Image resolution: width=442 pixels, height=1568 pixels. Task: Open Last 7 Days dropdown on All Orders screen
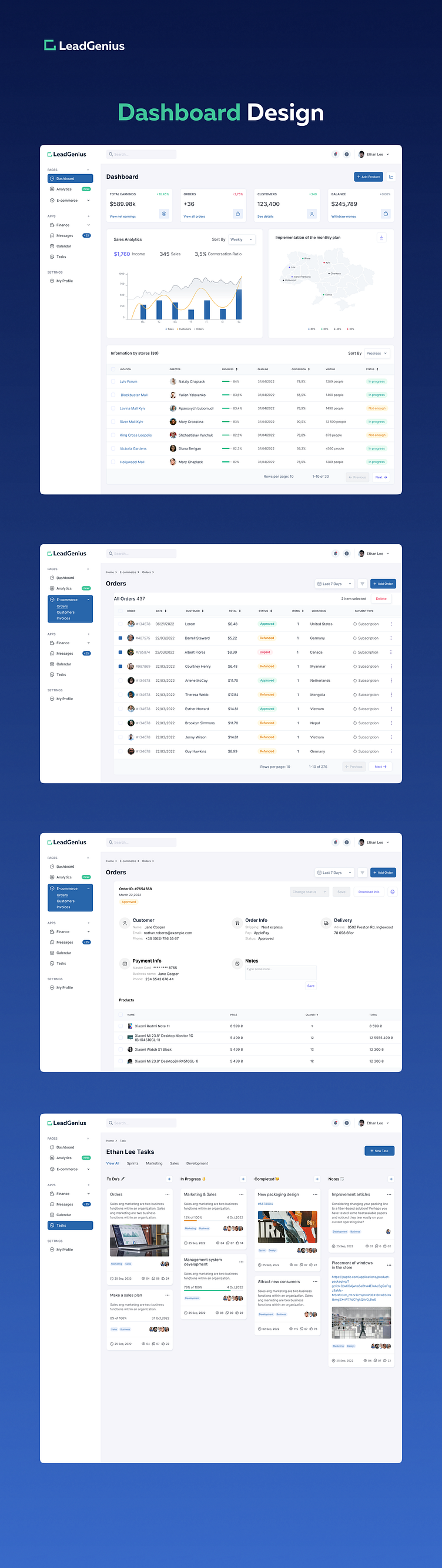(334, 584)
